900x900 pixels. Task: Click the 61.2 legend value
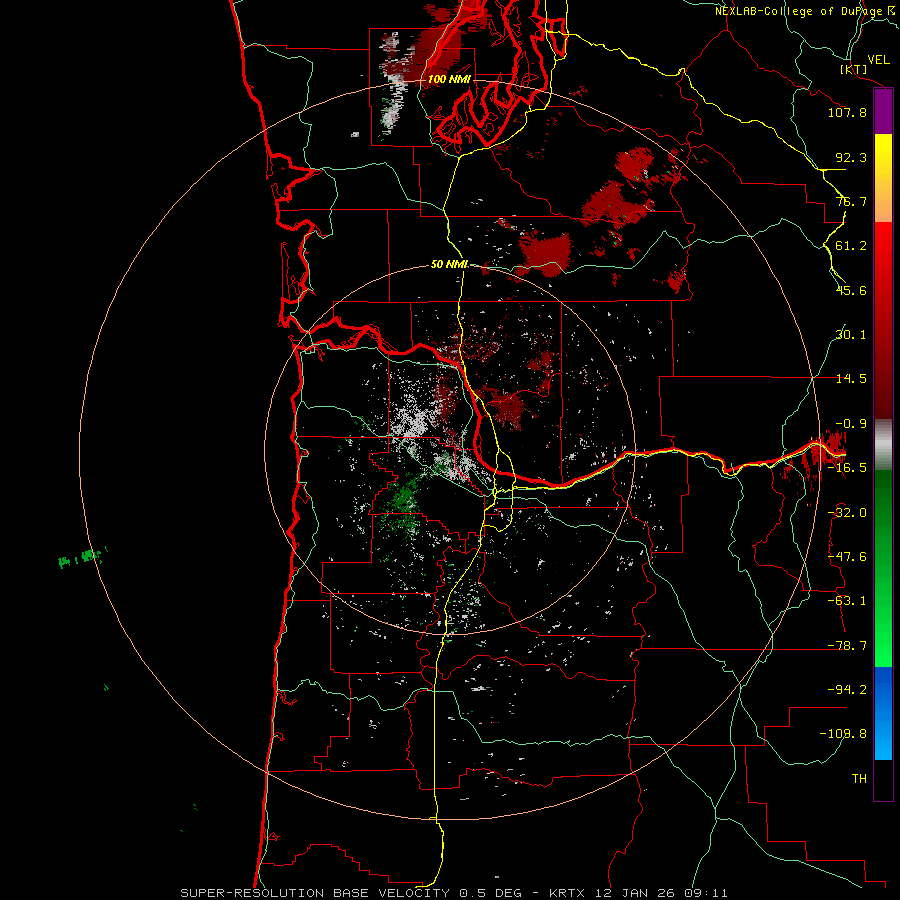coord(851,246)
